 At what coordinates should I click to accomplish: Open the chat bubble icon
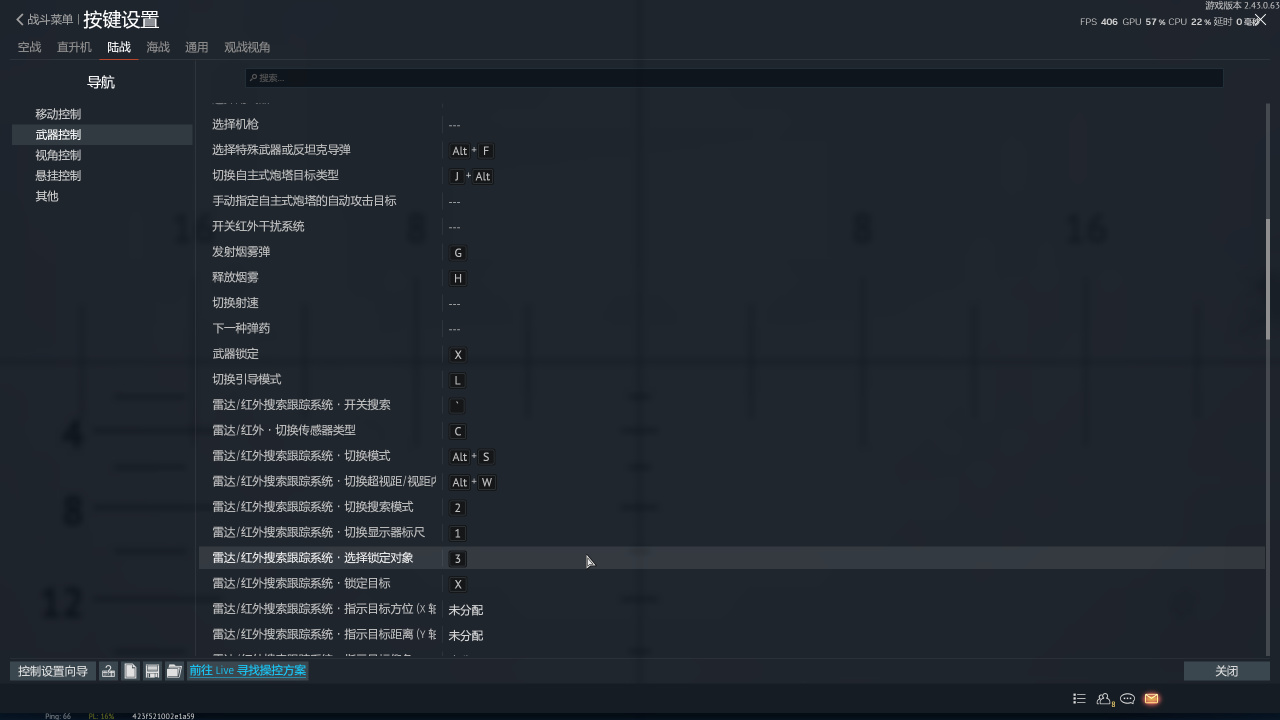[x=1127, y=699]
